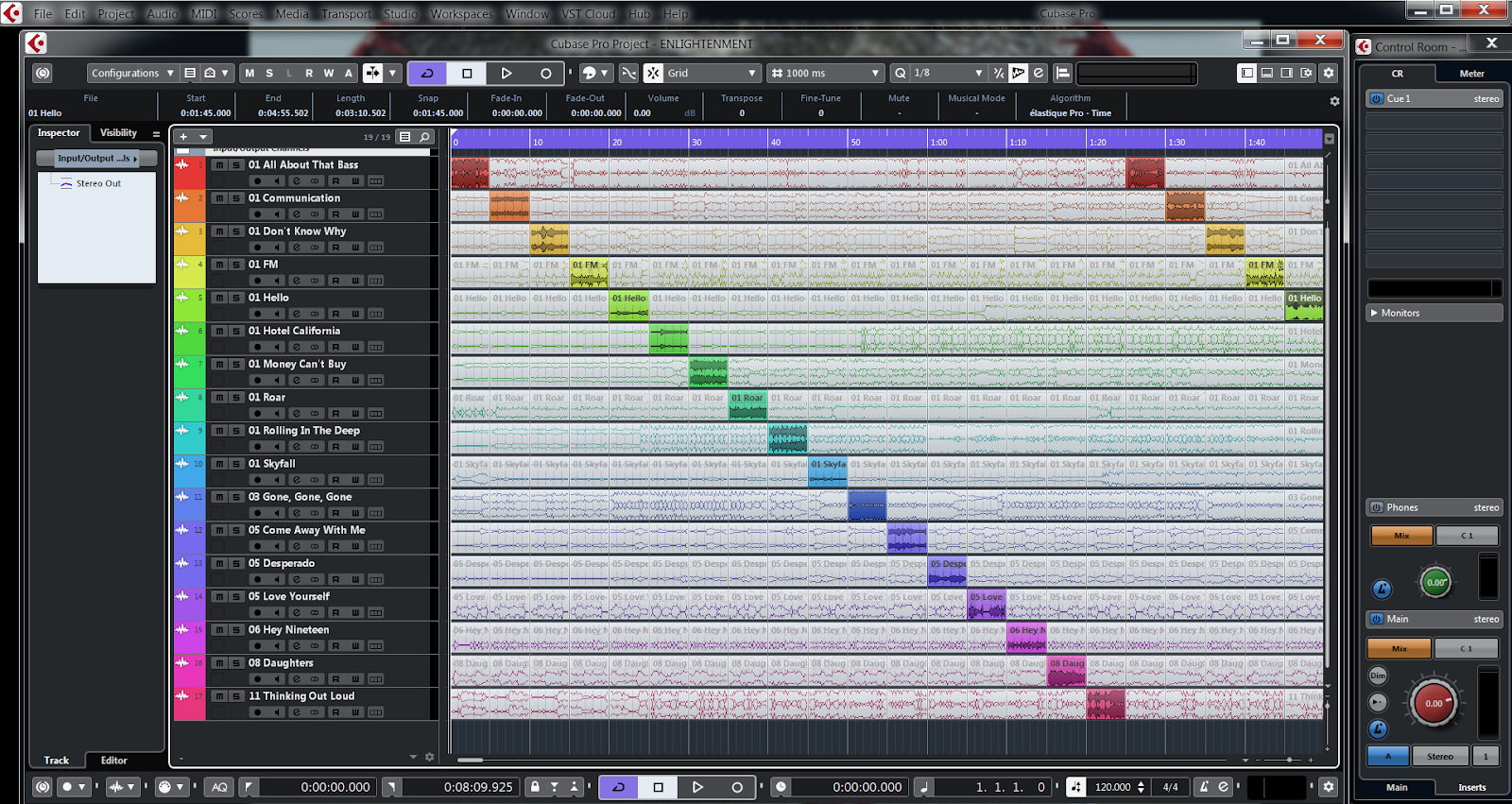
Task: Click the Cycle loop button in top toolbar
Action: (x=427, y=73)
